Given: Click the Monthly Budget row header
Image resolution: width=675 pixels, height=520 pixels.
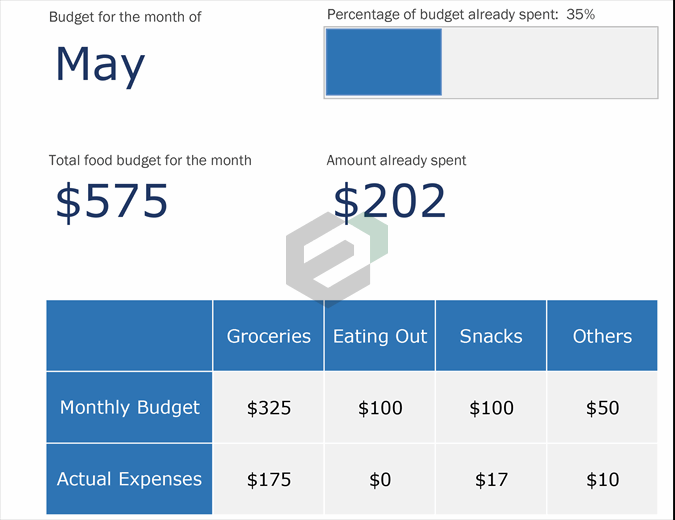Looking at the screenshot, I should point(129,407).
